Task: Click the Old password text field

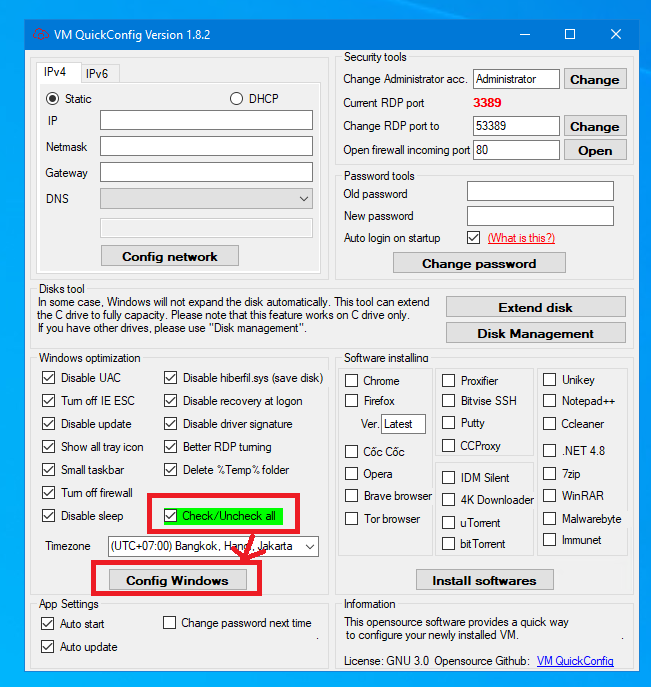Action: pyautogui.click(x=540, y=191)
